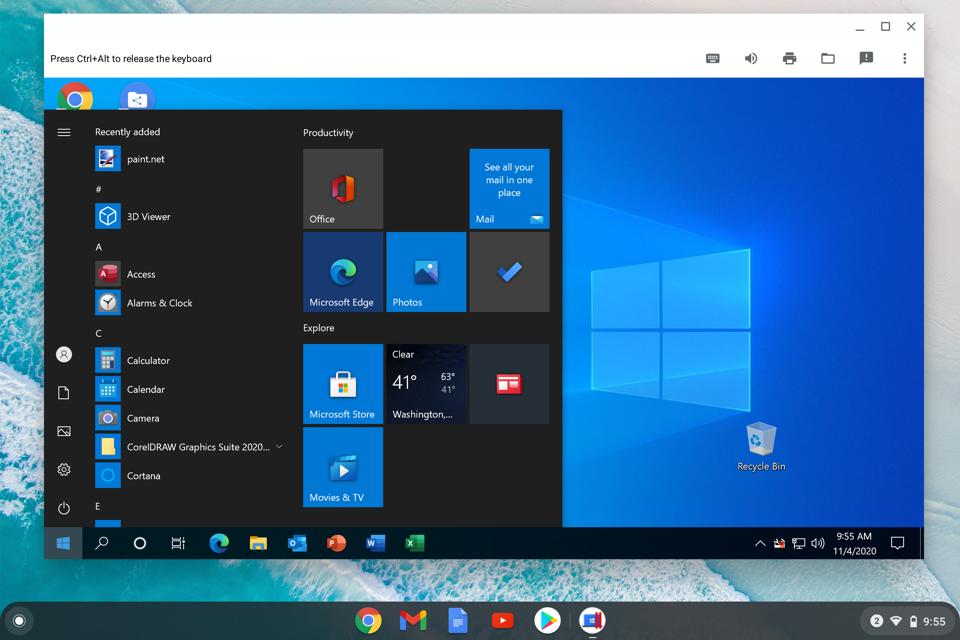
Task: Open the Office tile in Productivity
Action: [343, 189]
